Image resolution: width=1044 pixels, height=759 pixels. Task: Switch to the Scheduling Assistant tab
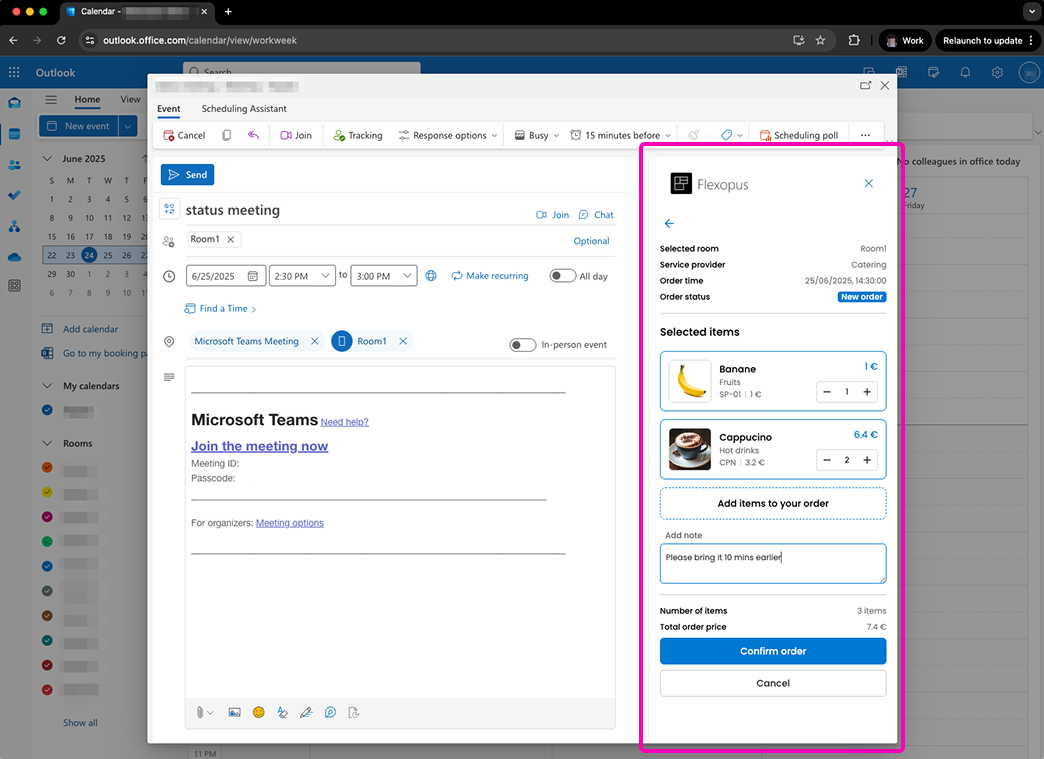click(244, 109)
